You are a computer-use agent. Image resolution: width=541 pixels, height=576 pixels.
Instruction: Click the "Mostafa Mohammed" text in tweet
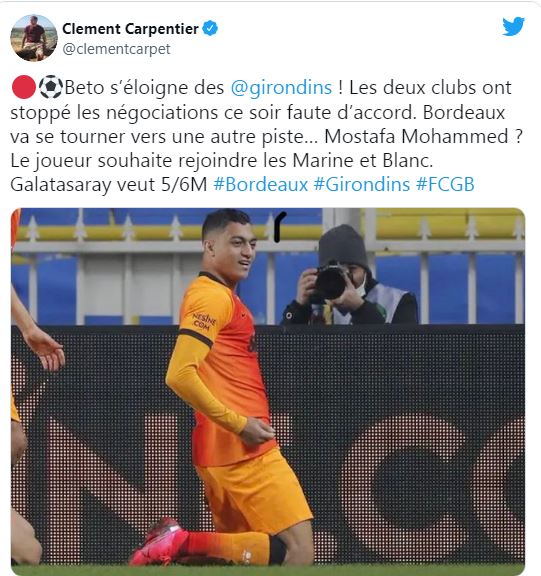[x=416, y=136]
